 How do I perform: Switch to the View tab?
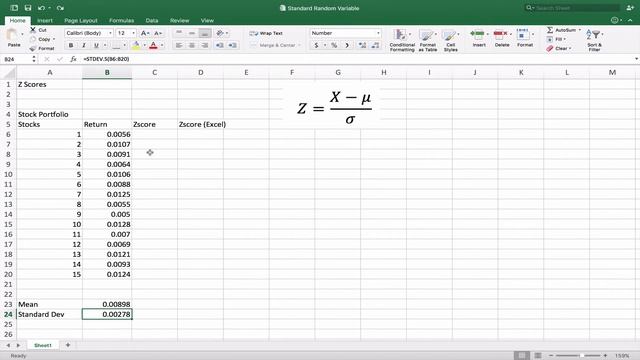click(207, 20)
